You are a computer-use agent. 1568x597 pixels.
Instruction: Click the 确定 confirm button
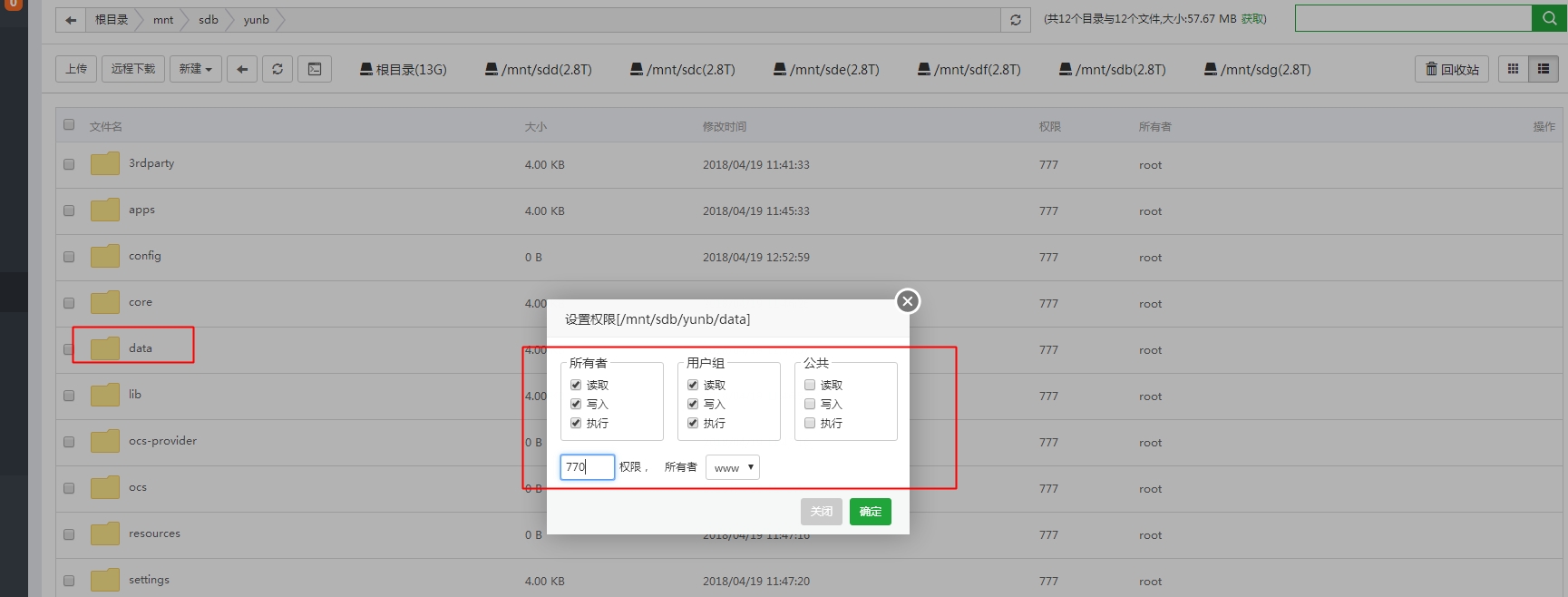(x=871, y=512)
